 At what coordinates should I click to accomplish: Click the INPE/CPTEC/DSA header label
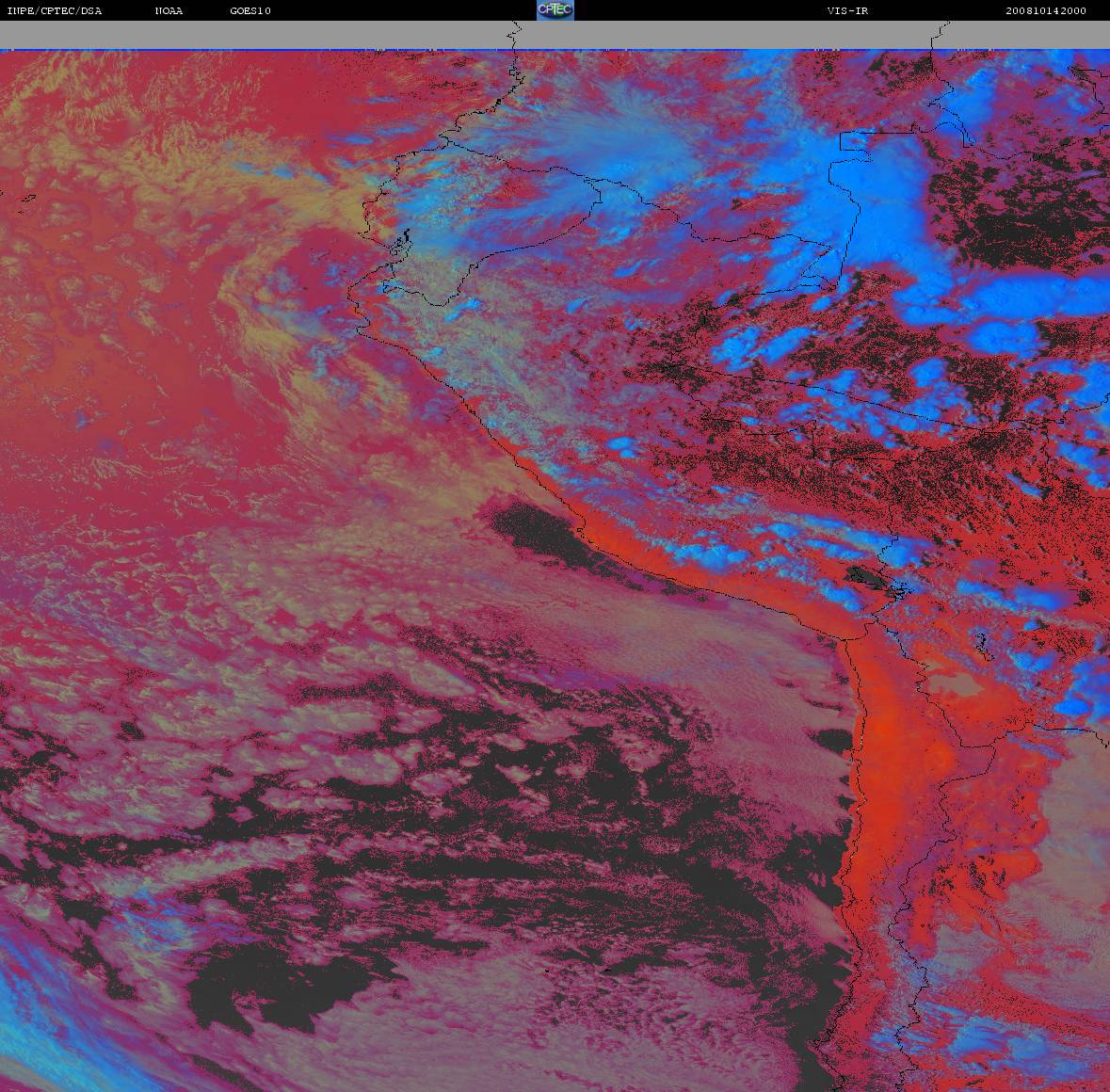pyautogui.click(x=54, y=10)
